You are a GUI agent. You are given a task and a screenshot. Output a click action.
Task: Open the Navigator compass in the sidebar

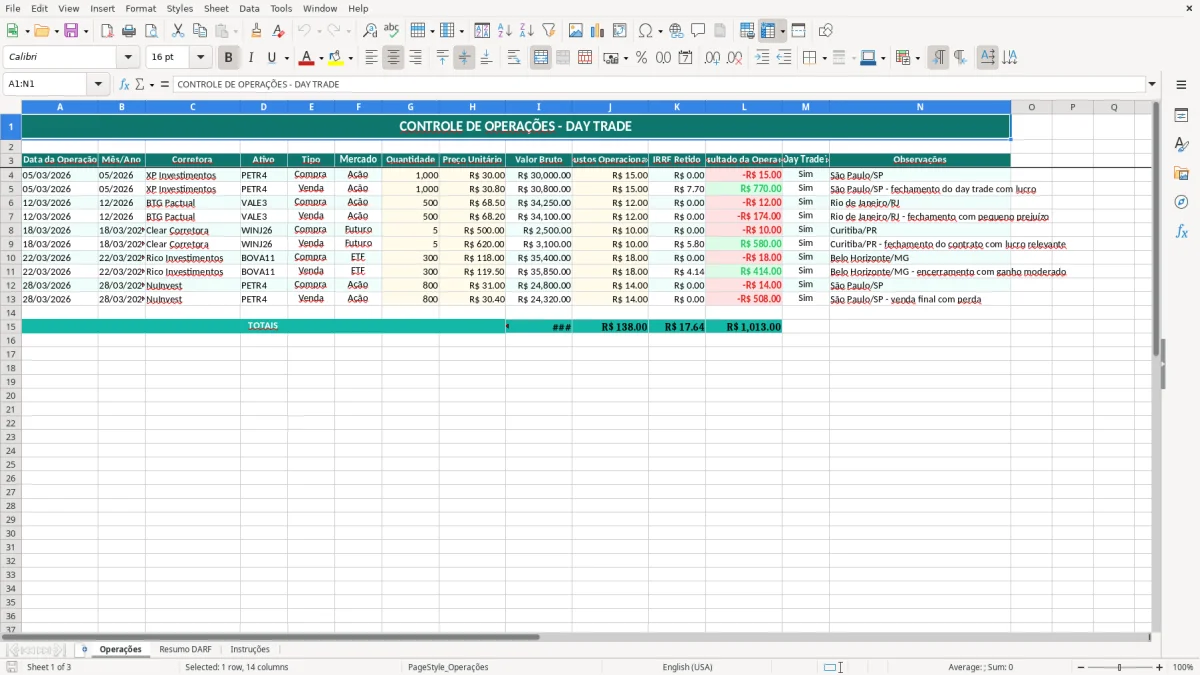1181,202
